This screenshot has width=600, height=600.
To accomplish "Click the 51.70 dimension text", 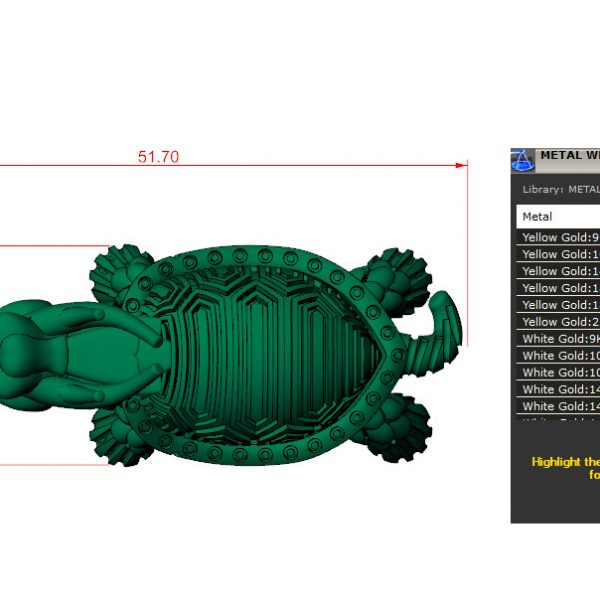I will tap(158, 157).
